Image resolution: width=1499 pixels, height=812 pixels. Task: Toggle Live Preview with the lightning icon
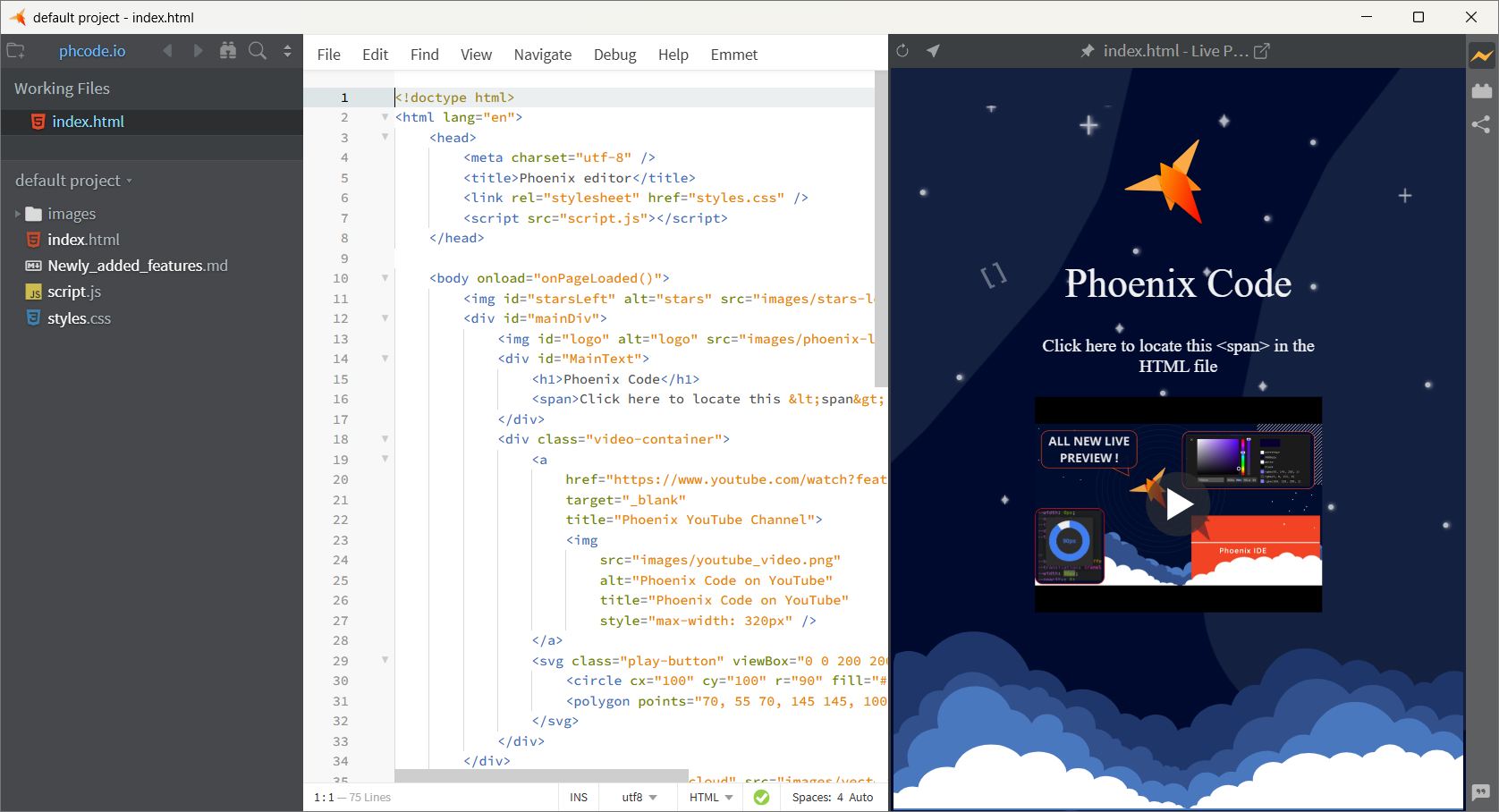coord(1482,55)
